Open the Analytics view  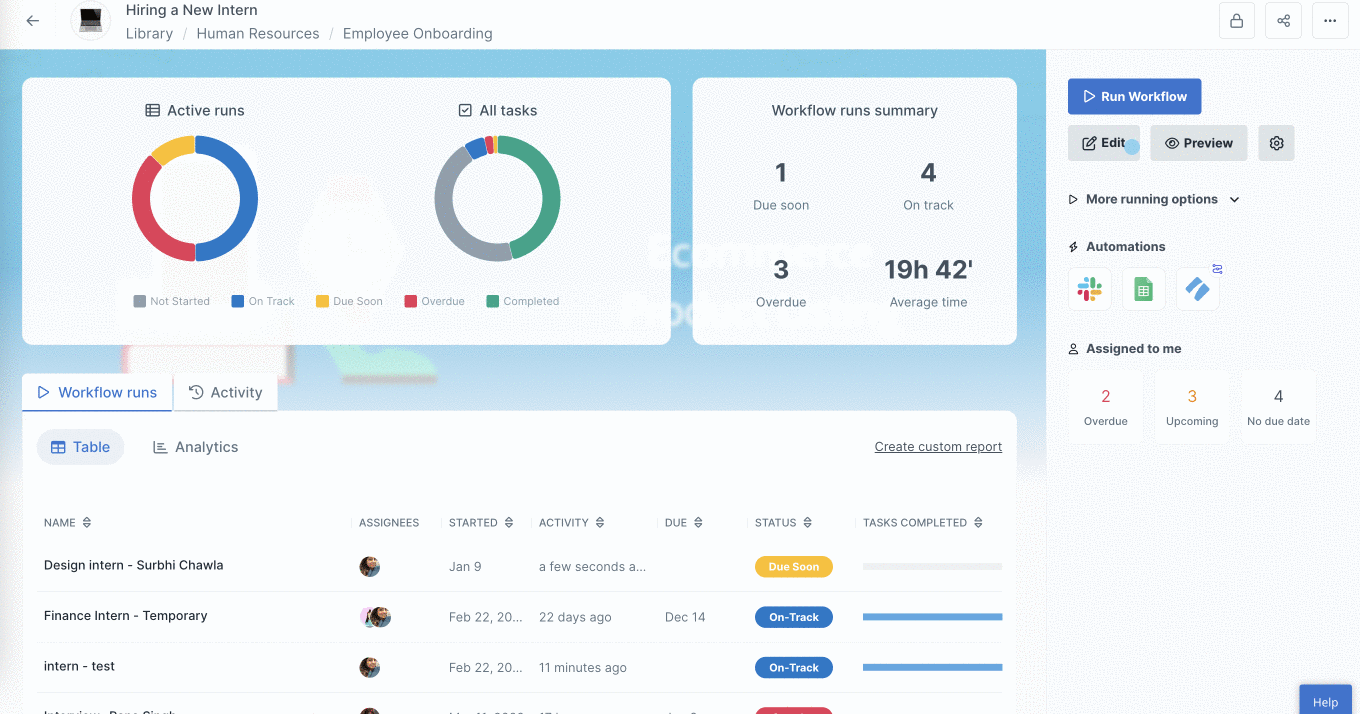pos(194,447)
